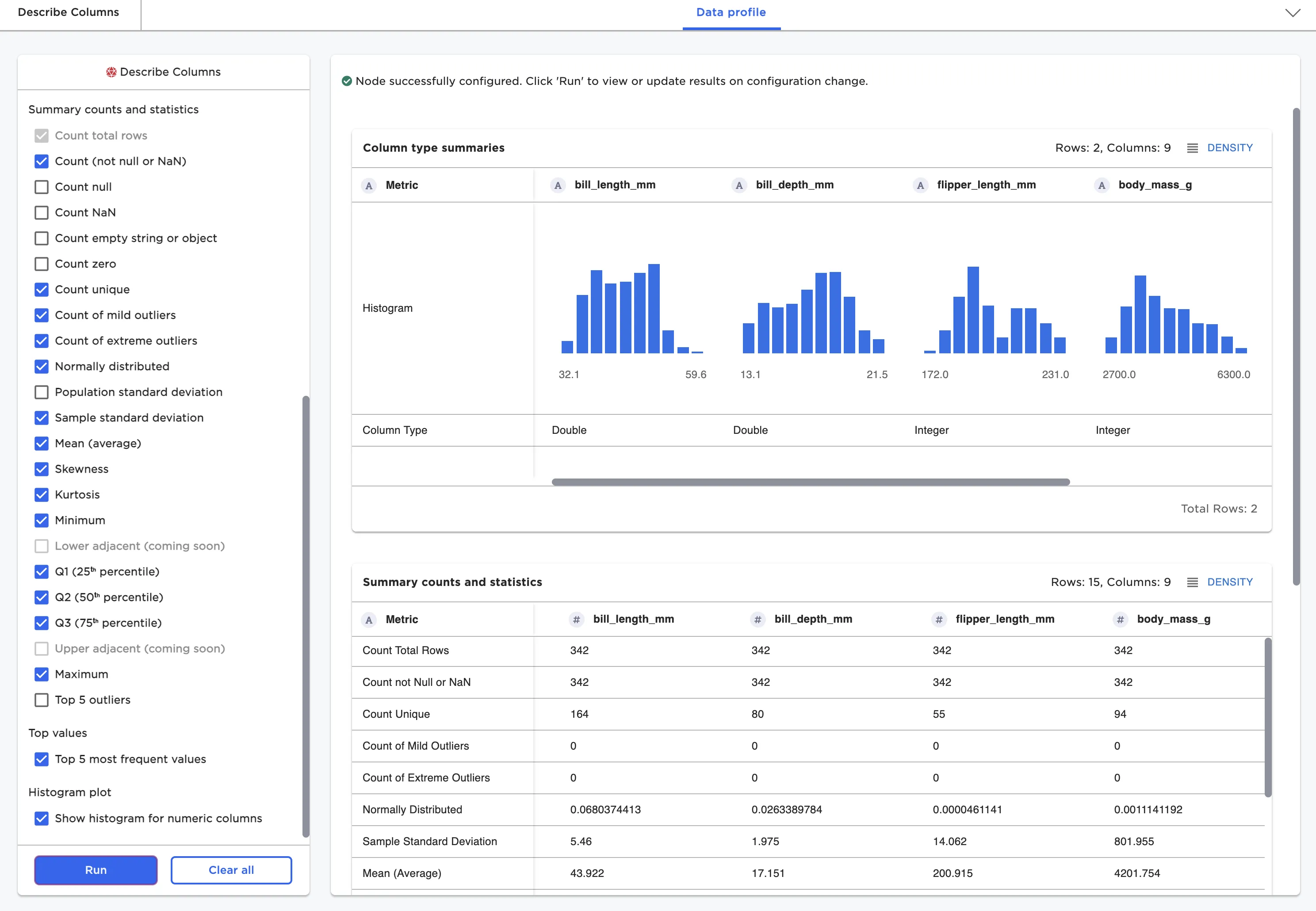Select the Describe Columns top tab
1316x911 pixels.
(69, 12)
